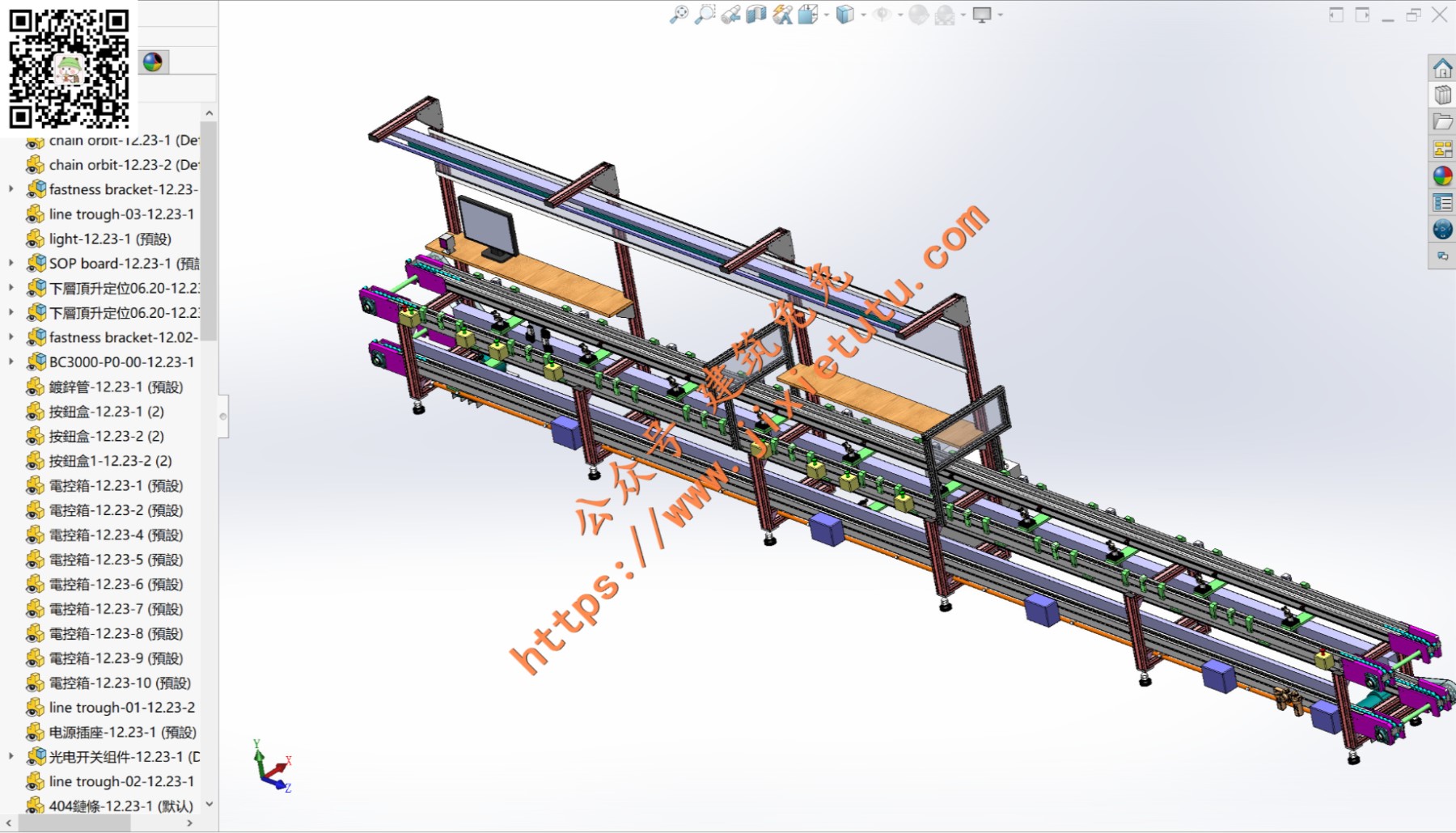The height and width of the screenshot is (833, 1456).
Task: Switch to the Design Library tab
Action: point(1442,95)
